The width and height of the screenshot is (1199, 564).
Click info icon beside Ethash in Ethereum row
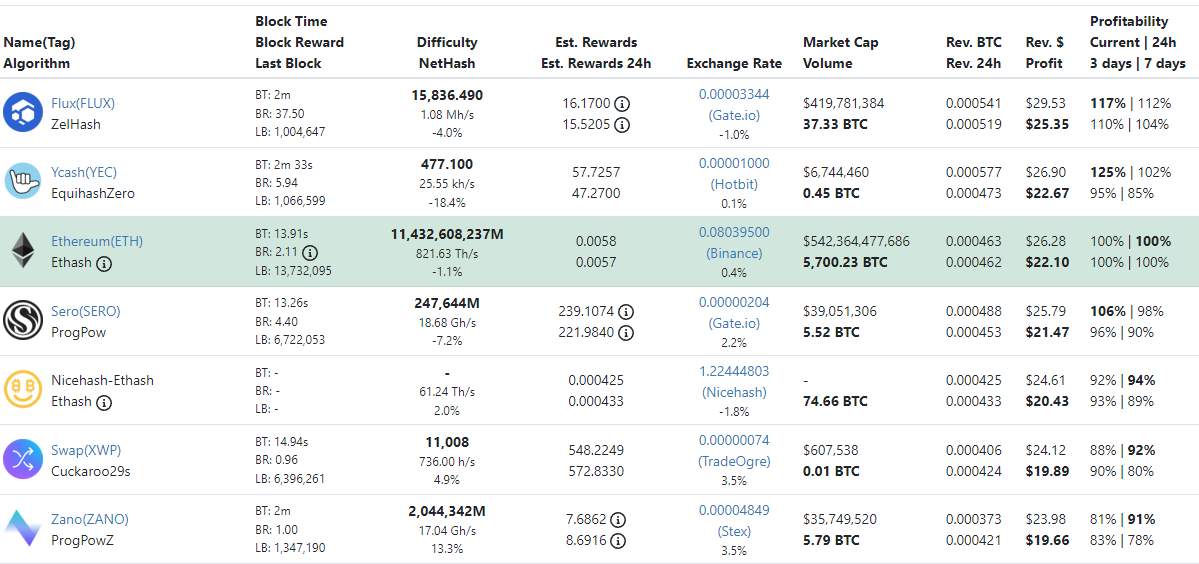pos(105,263)
